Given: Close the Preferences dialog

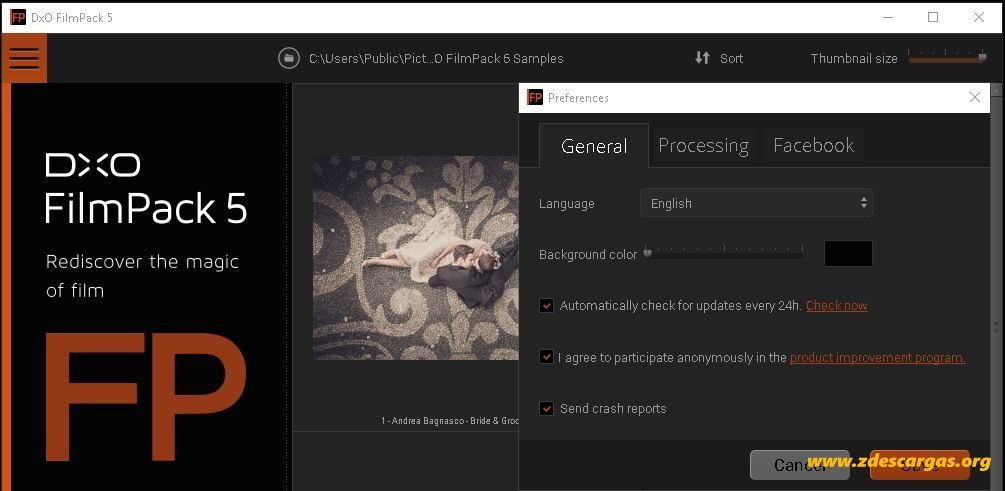Looking at the screenshot, I should (975, 97).
